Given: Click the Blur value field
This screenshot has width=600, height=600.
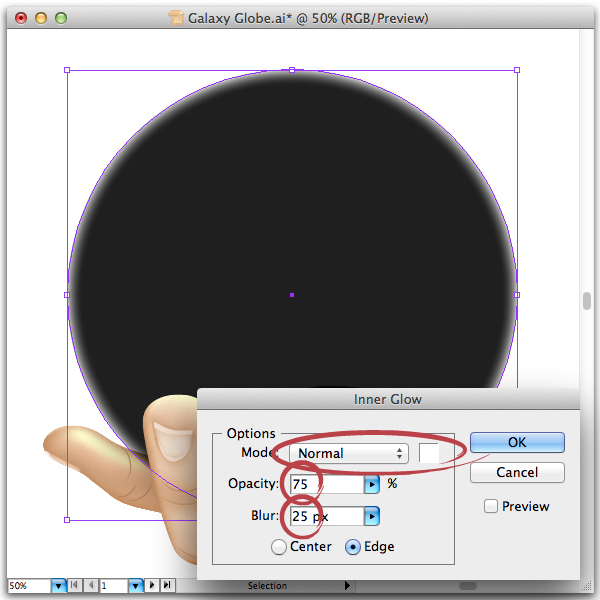Looking at the screenshot, I should pos(326,516).
